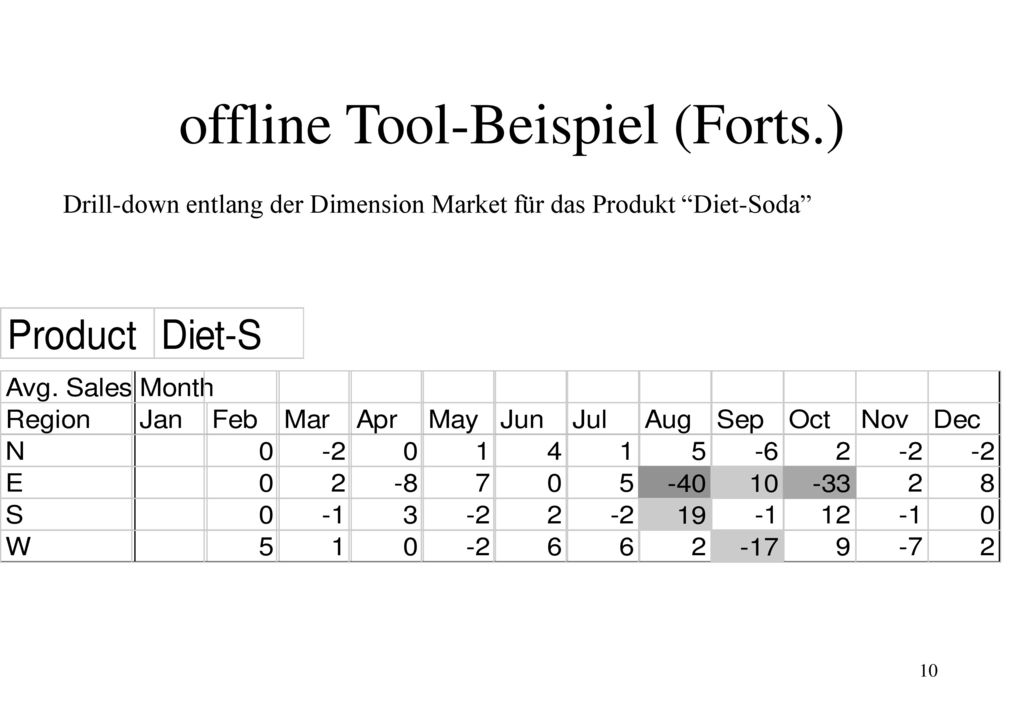Select the row label E

pyautogui.click(x=68, y=483)
